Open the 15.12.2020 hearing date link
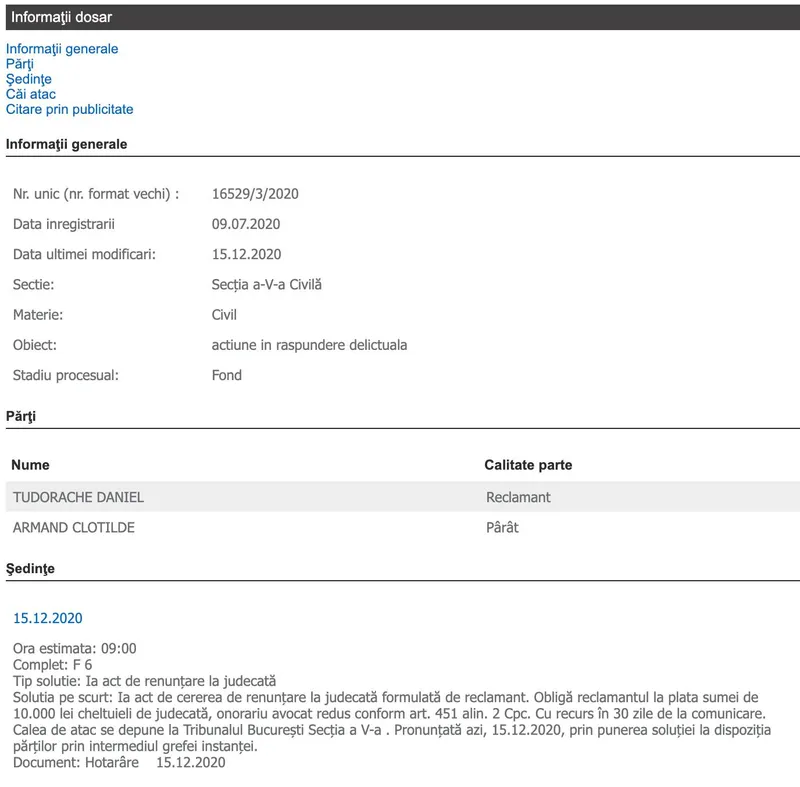800x787 pixels. [48, 619]
